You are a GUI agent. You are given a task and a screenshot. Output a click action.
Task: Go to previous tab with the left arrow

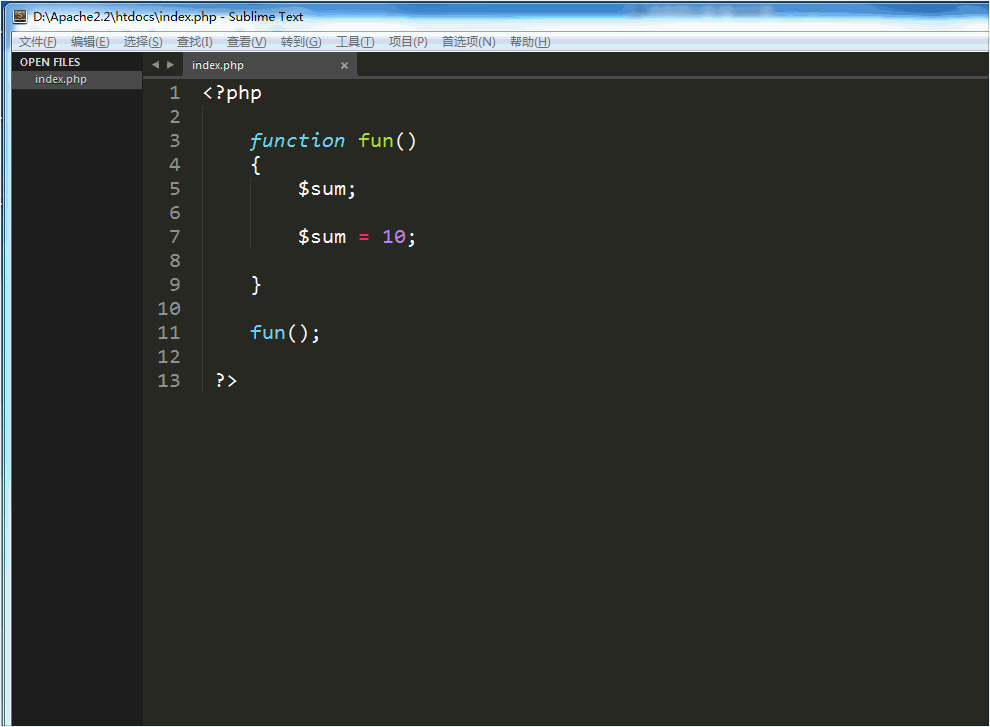[155, 64]
